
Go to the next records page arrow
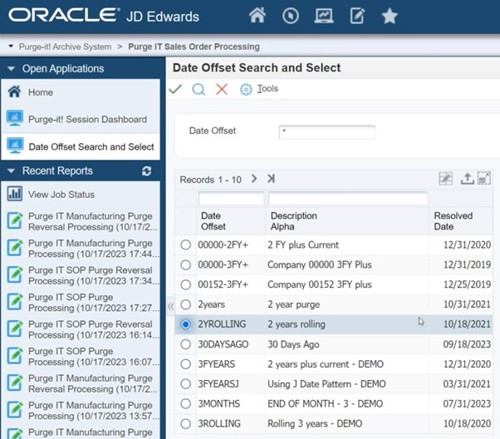click(254, 179)
